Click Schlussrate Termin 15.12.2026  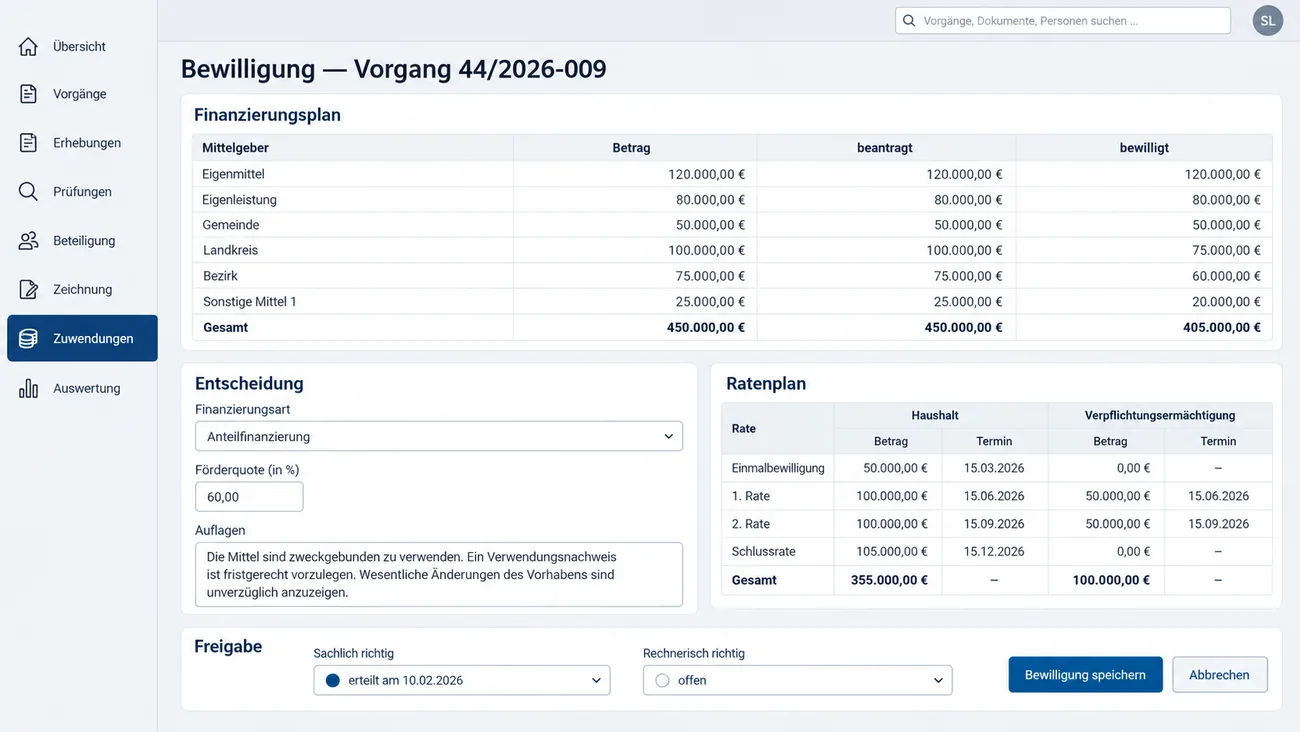994,551
